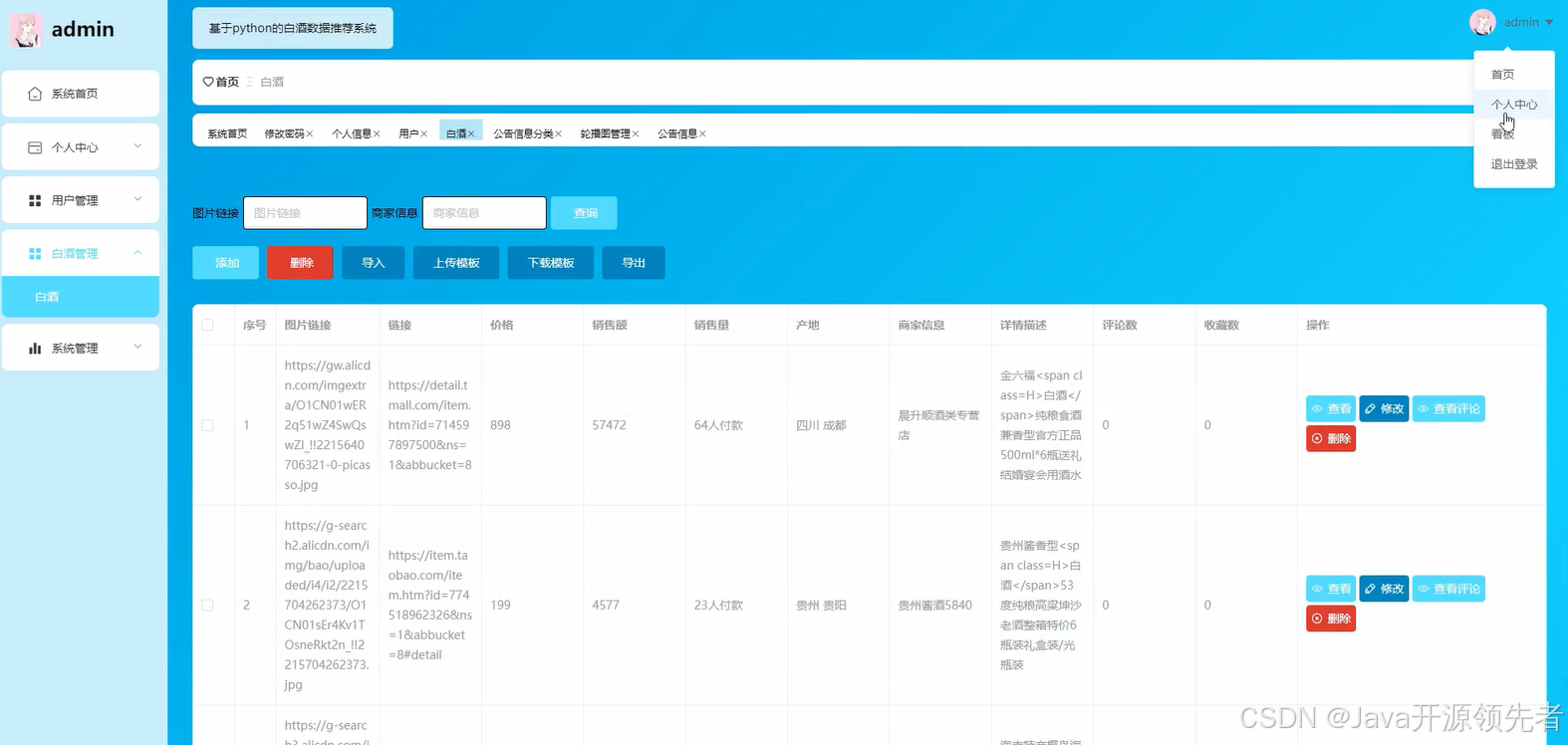The width and height of the screenshot is (1568, 745).
Task: Delete row 1 with red 删除 button
Action: pos(1331,438)
